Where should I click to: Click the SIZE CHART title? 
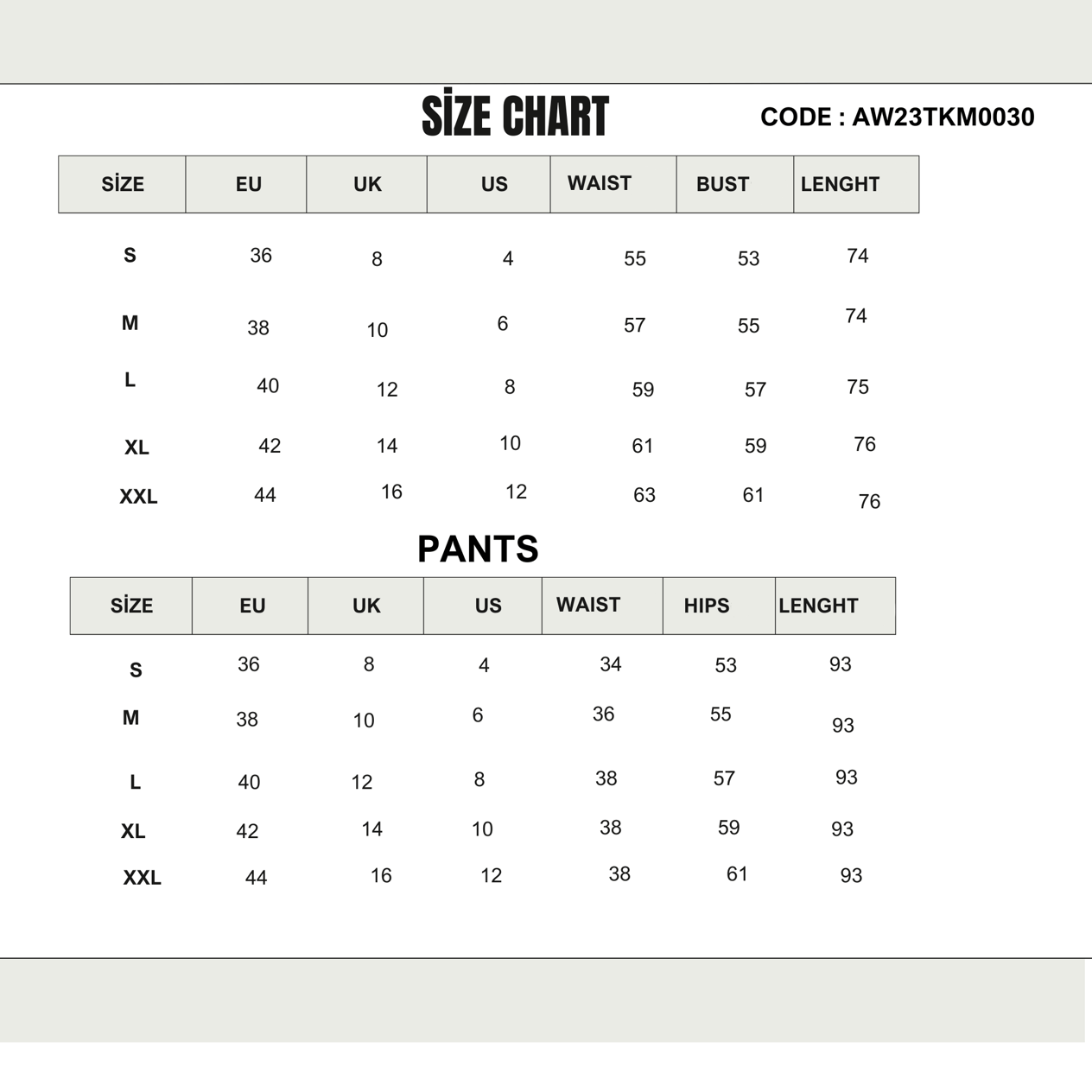[x=515, y=115]
